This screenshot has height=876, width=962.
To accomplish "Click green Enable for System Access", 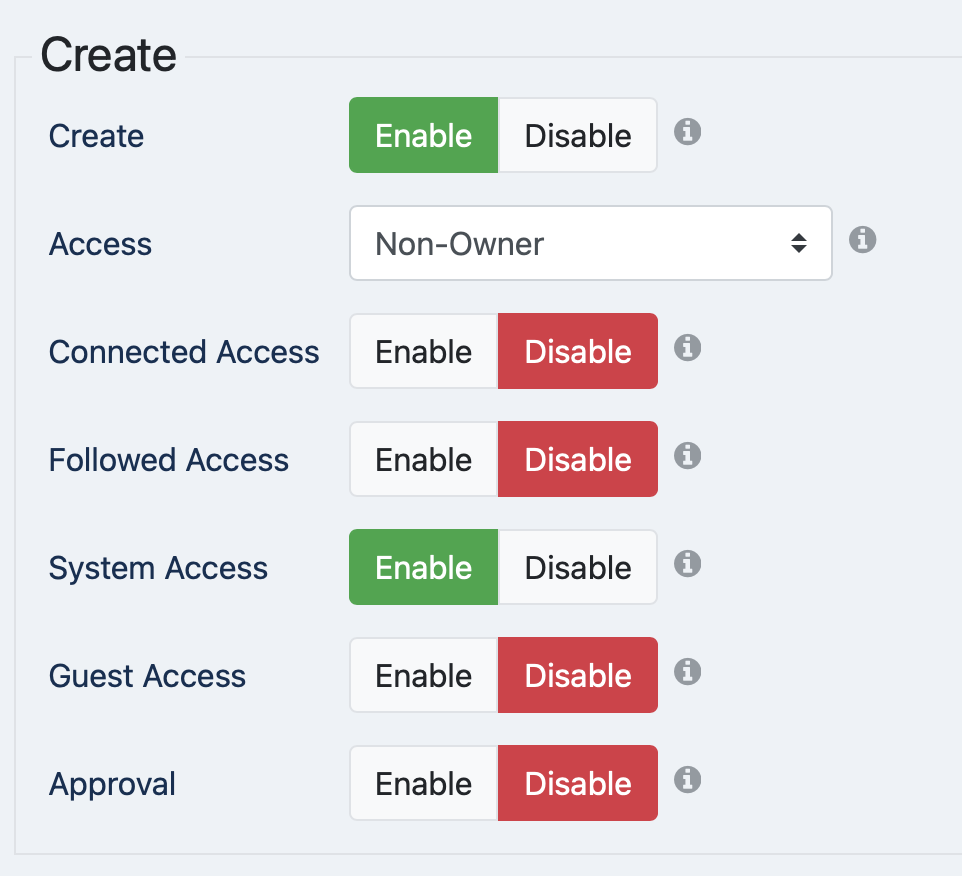I will 423,567.
